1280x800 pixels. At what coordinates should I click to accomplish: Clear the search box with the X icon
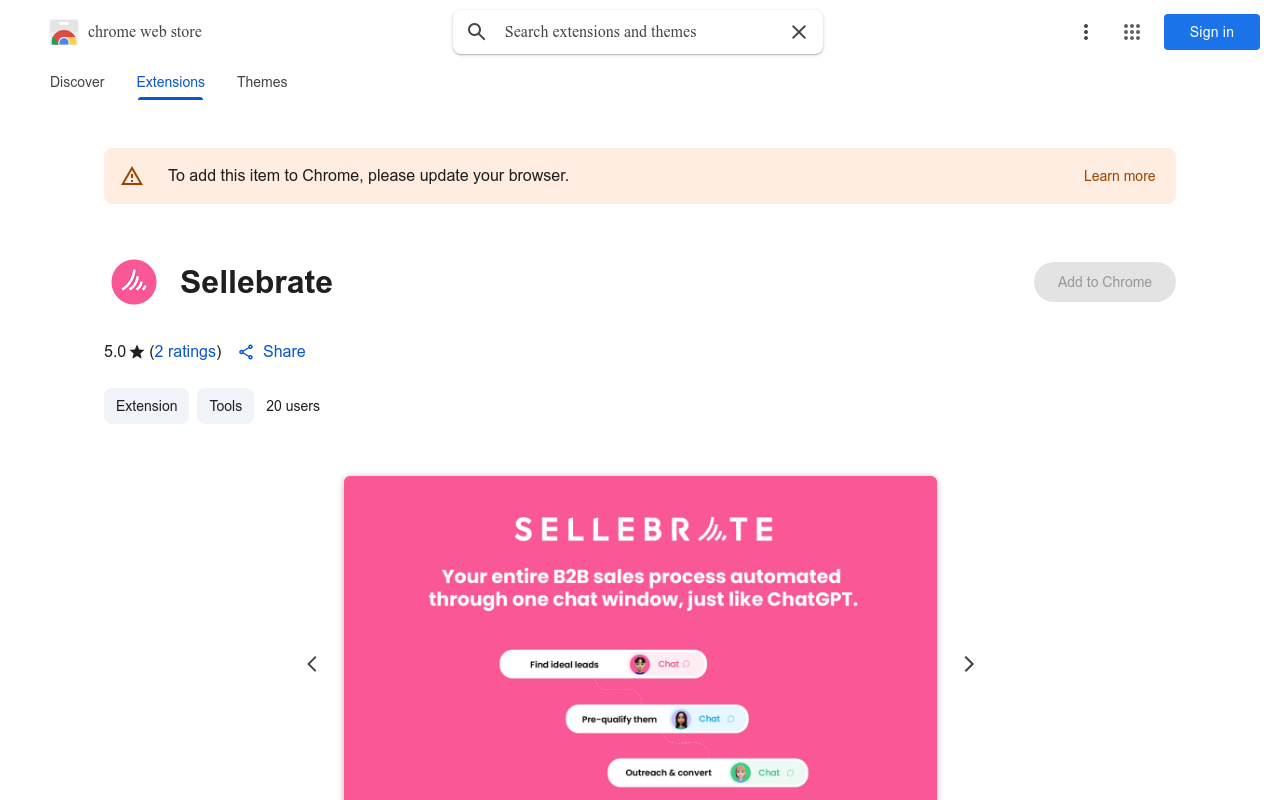pos(799,32)
